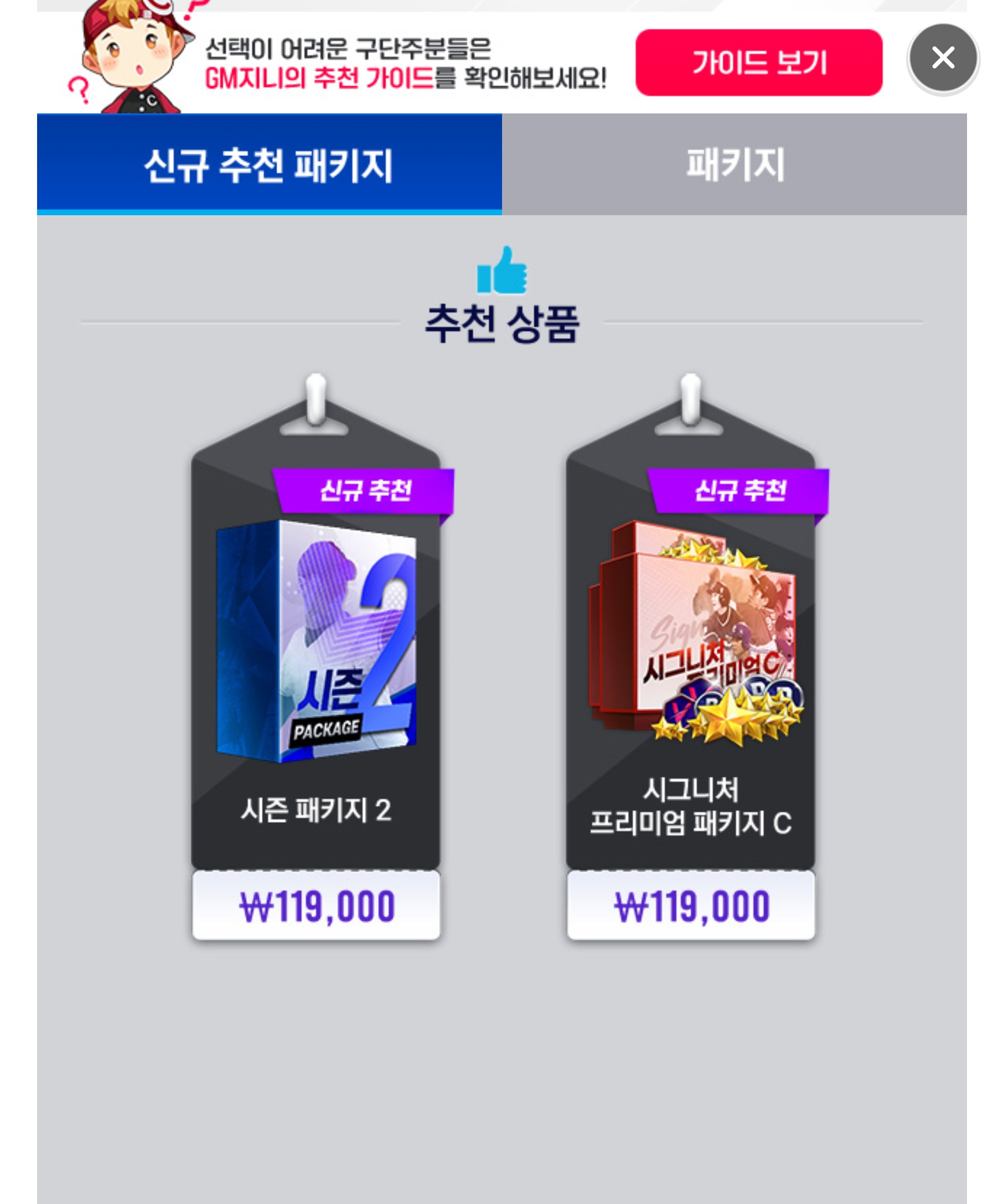This screenshot has width=1003, height=1204.
Task: Click 신규 추천 ribbon on season package
Action: 364,491
